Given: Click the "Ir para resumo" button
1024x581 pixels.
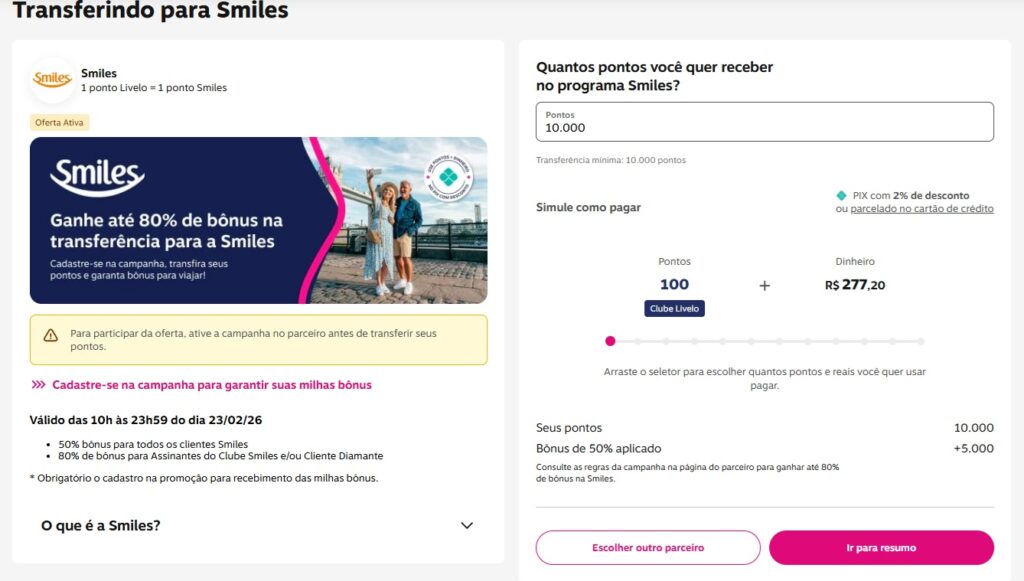Looking at the screenshot, I should pos(881,548).
